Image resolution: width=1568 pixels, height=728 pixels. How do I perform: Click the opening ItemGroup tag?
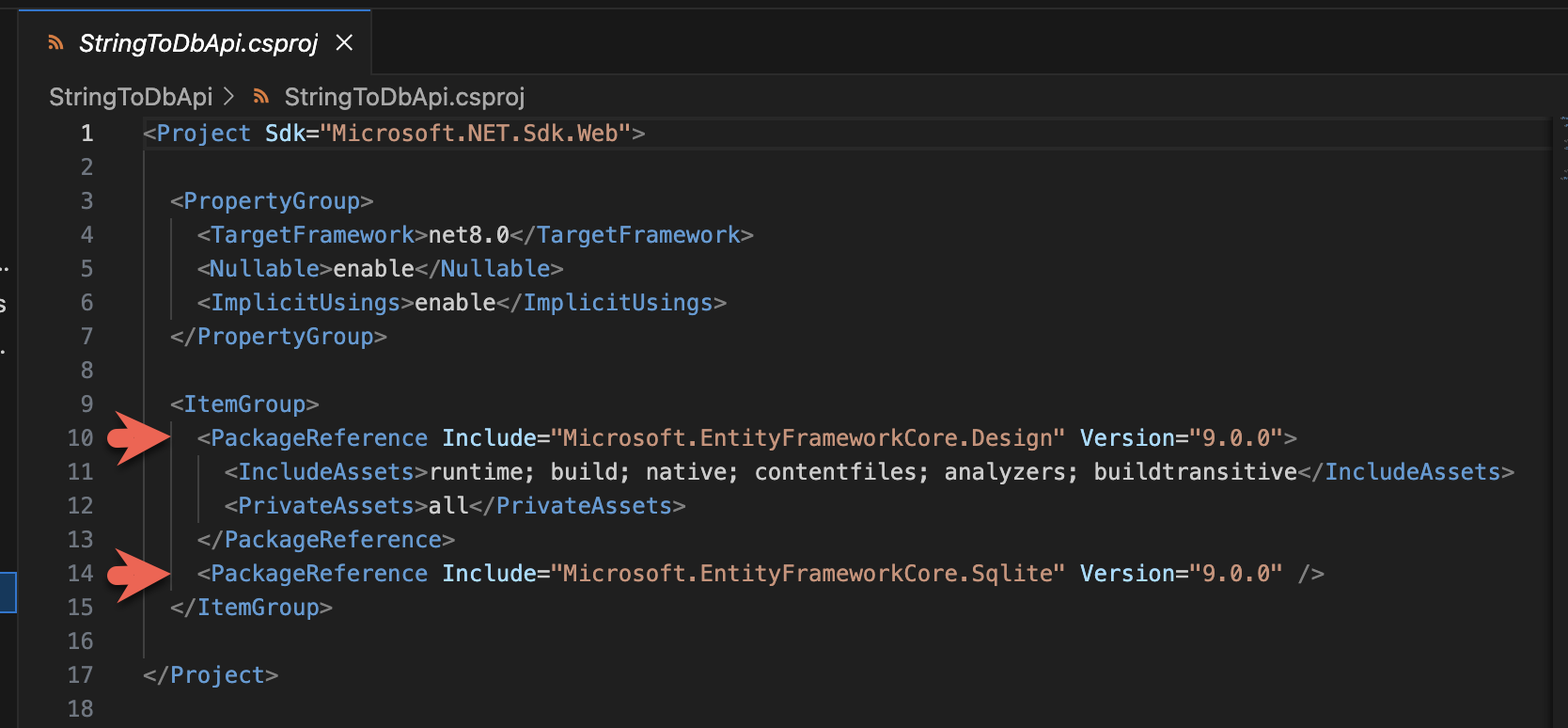pos(244,404)
